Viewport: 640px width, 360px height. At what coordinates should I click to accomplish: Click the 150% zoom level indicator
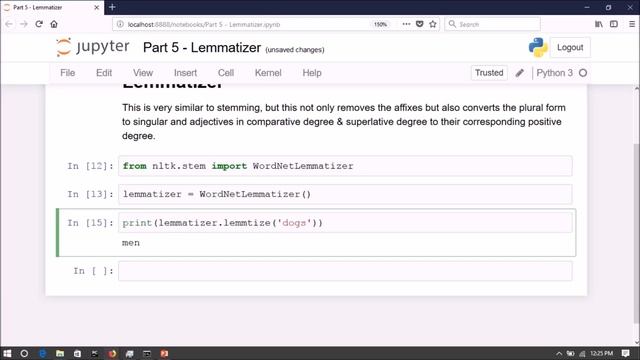pyautogui.click(x=380, y=24)
